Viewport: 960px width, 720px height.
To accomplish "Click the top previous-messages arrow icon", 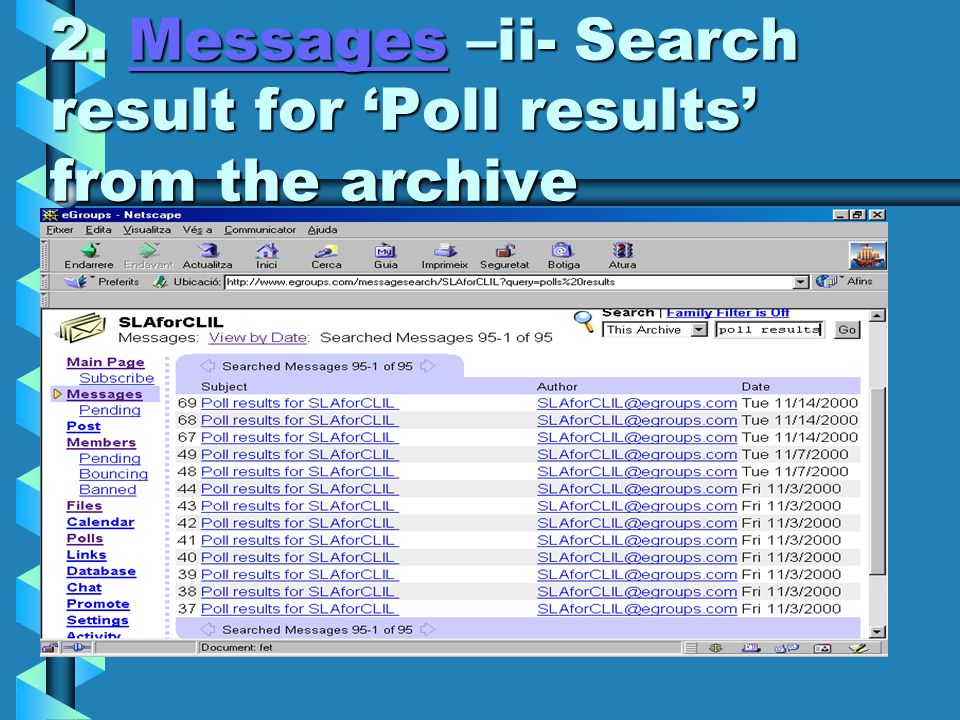I will [x=208, y=366].
